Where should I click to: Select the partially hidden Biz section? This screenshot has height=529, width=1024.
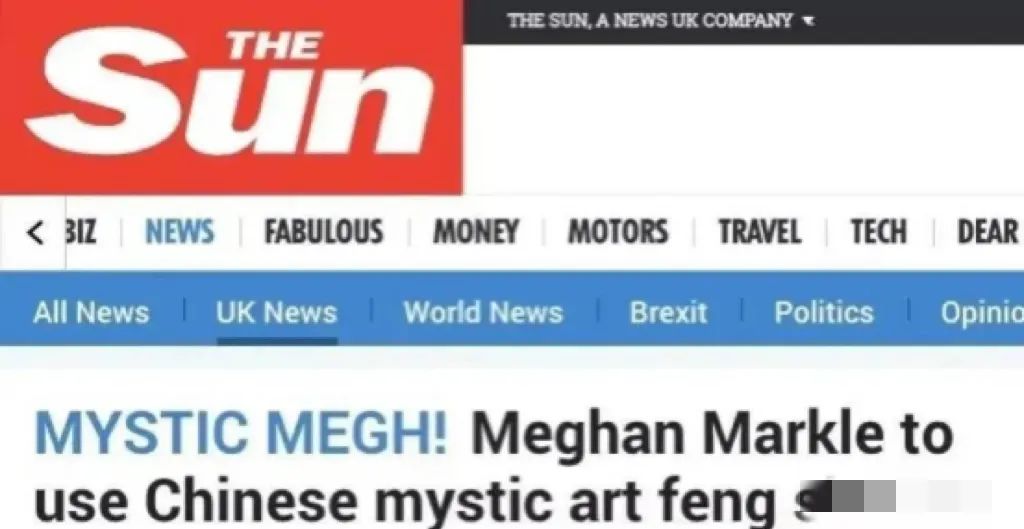click(x=81, y=232)
